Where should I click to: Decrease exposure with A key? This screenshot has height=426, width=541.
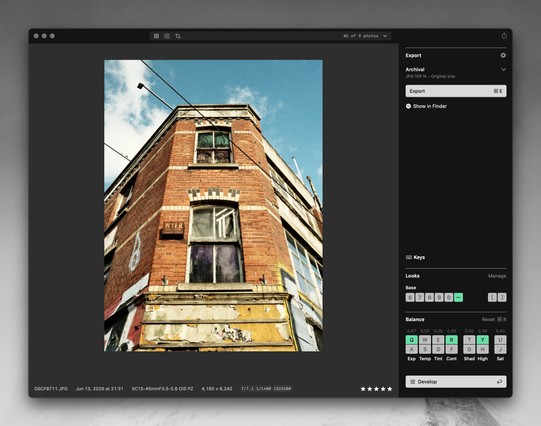click(412, 349)
